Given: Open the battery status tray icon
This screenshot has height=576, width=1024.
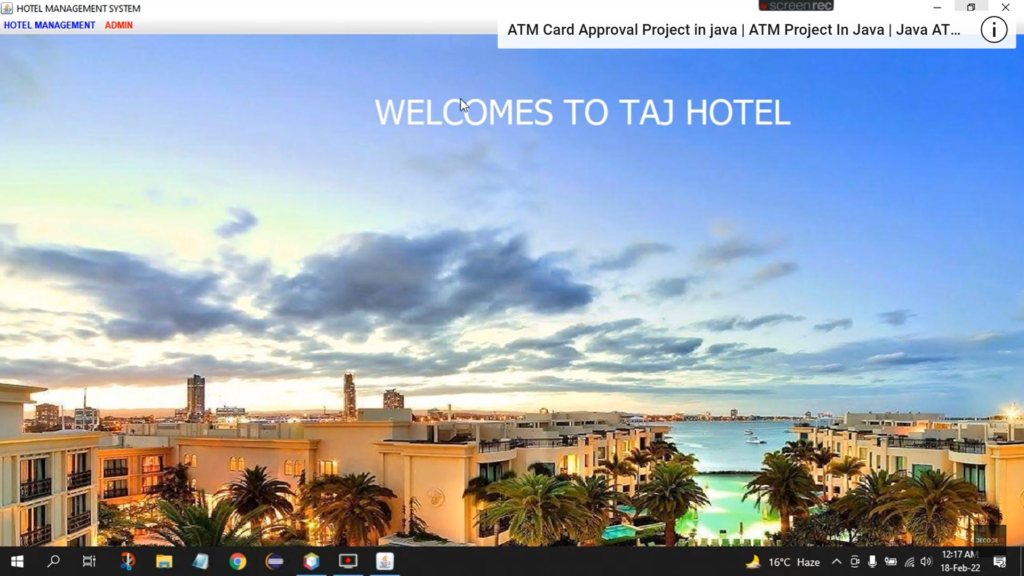Looking at the screenshot, I should click(891, 562).
